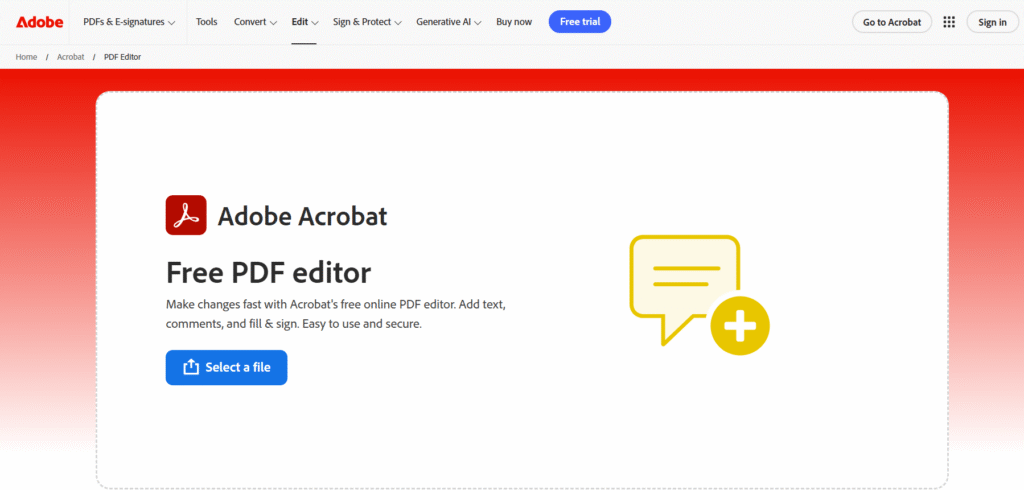Expand the Generative AI menu

click(448, 22)
